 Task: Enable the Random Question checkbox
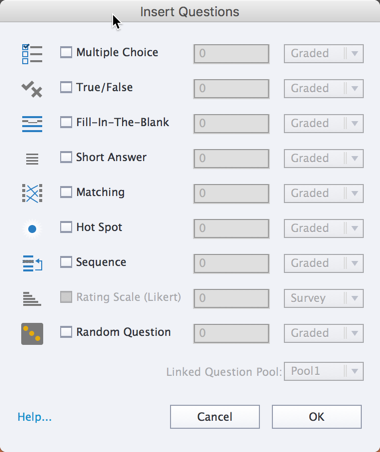point(66,332)
